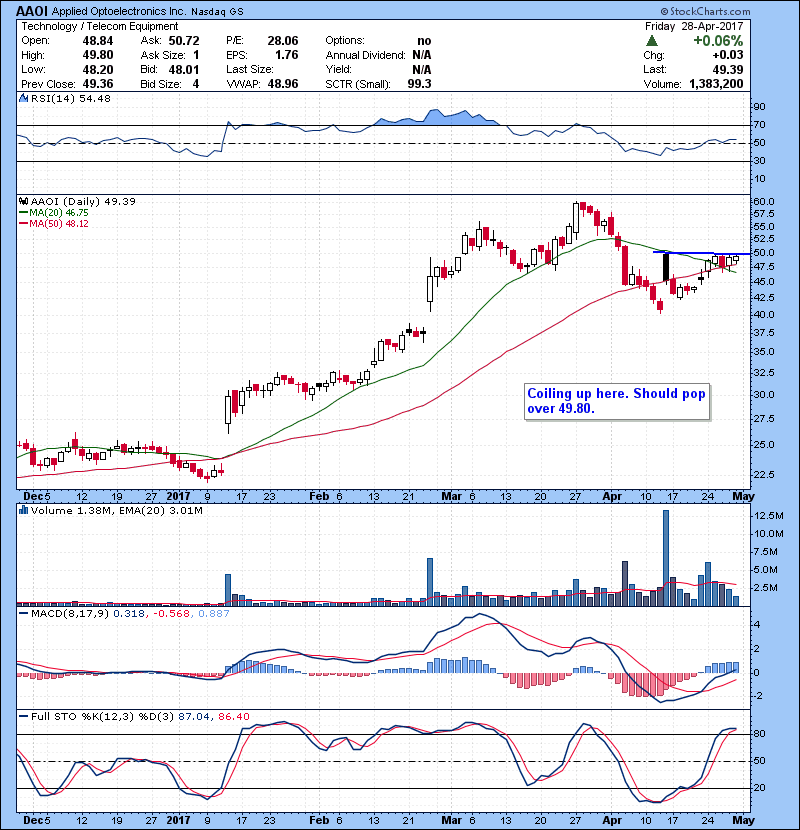
Task: Click the Last price 49.39
Action: point(727,69)
